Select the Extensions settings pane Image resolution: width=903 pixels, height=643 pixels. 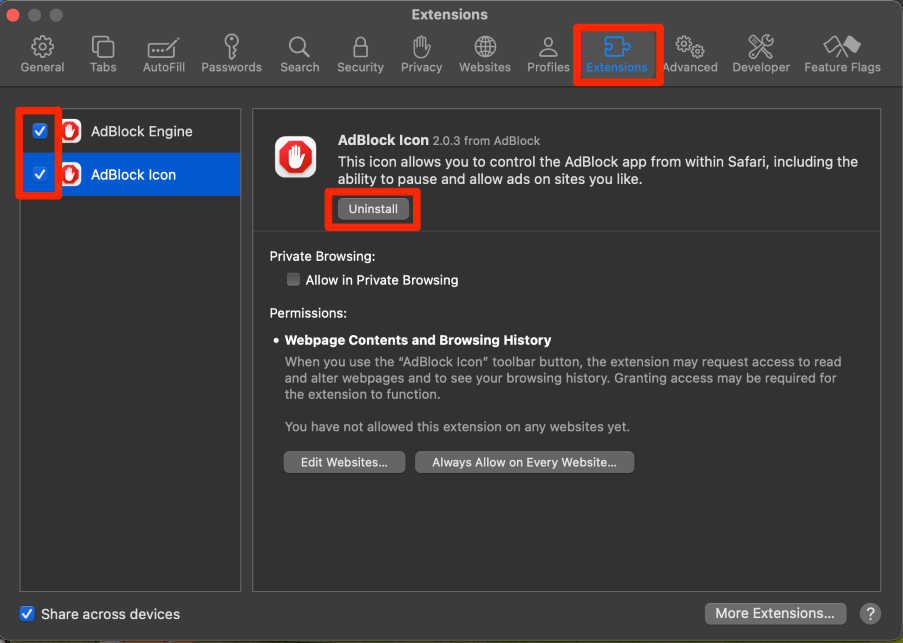(617, 54)
